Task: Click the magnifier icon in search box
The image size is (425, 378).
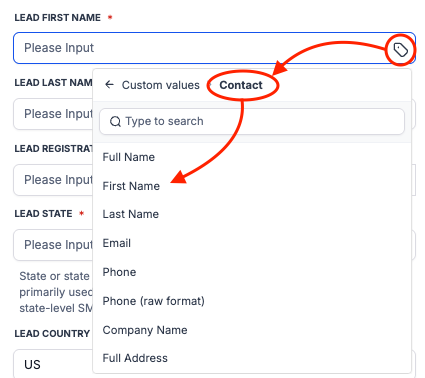Action: pyautogui.click(x=115, y=121)
